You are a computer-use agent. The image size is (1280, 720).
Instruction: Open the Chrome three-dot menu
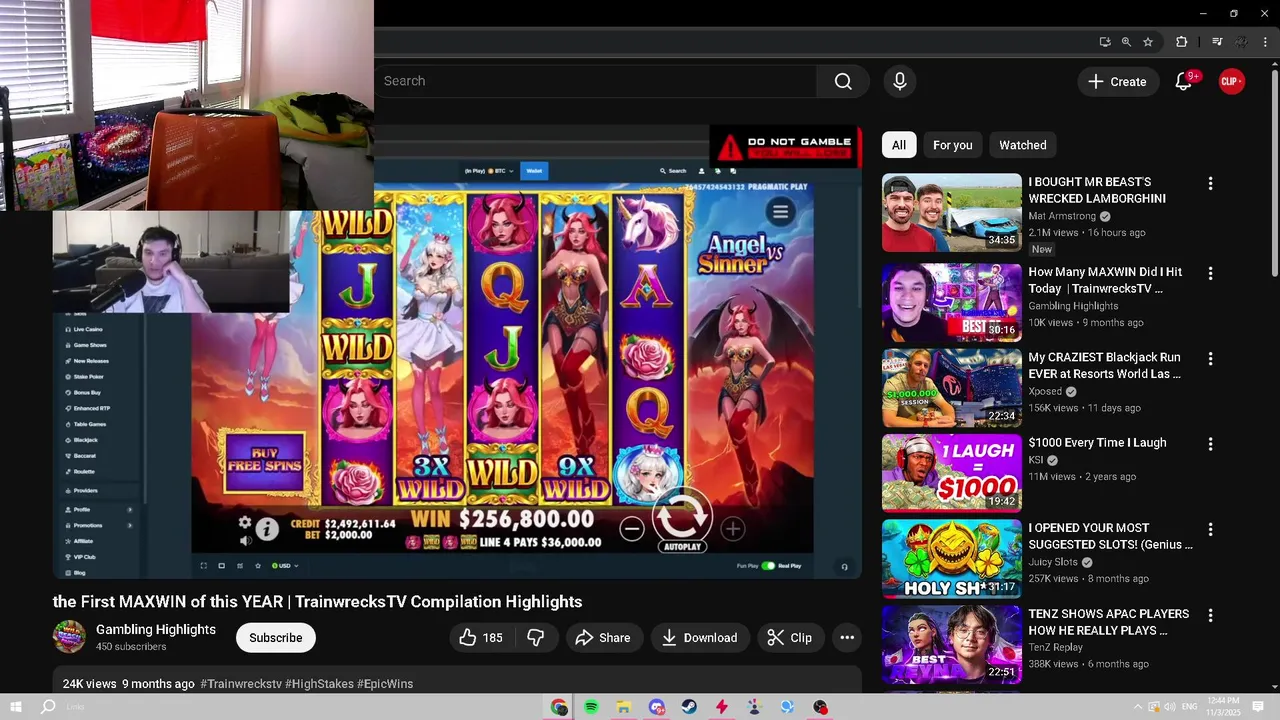(x=1265, y=42)
